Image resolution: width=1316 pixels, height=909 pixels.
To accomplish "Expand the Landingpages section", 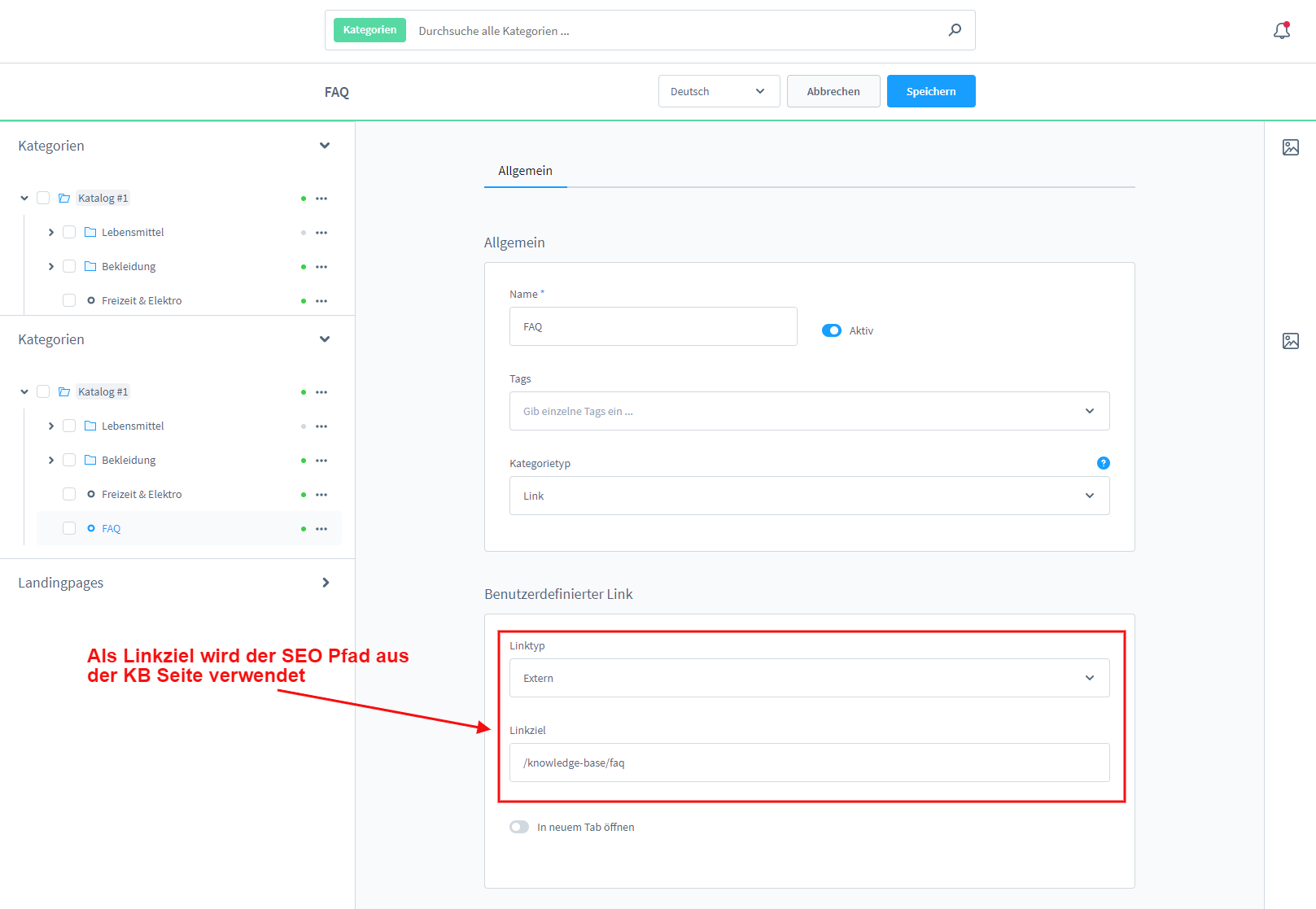I will coord(326,583).
